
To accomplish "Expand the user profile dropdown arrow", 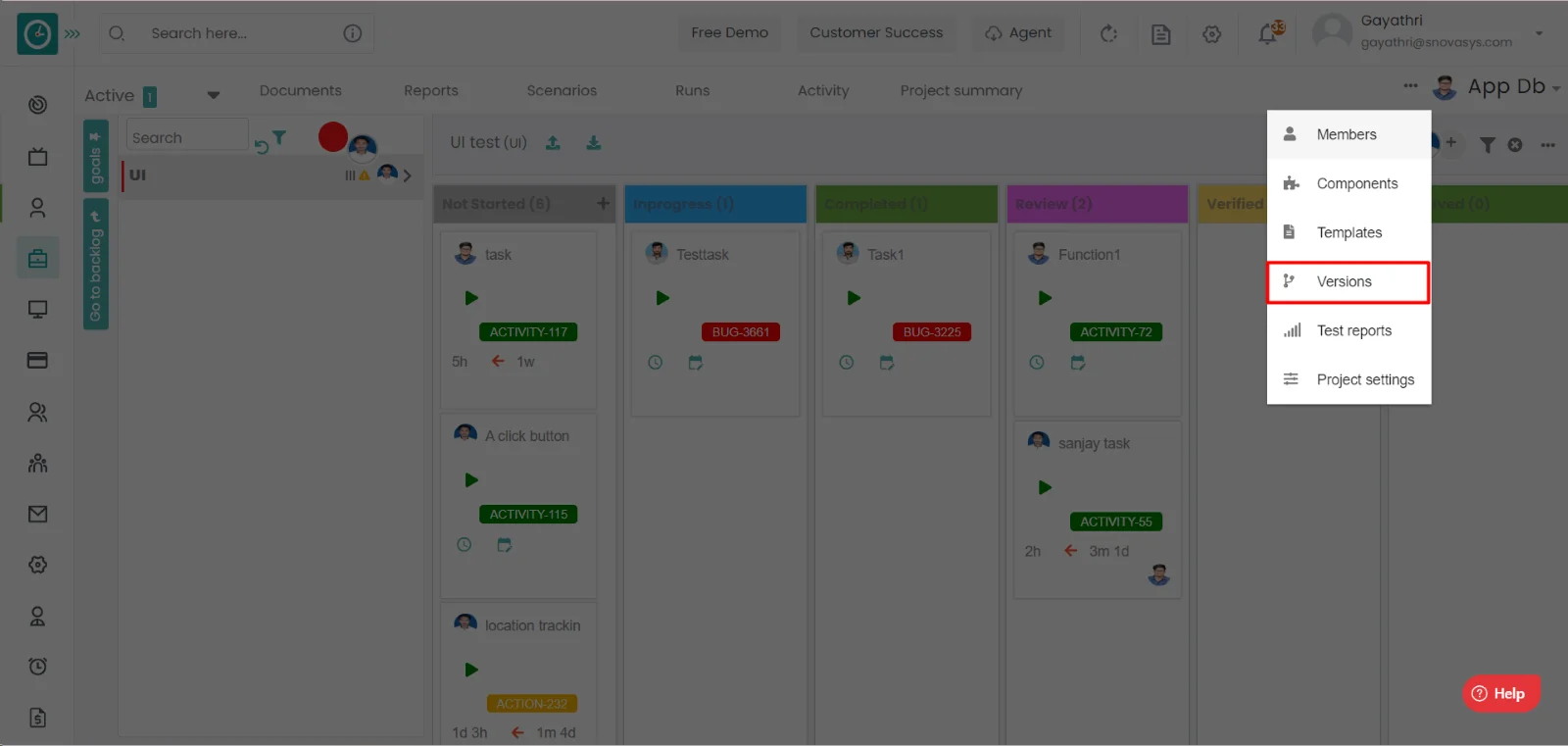I will (x=1539, y=33).
